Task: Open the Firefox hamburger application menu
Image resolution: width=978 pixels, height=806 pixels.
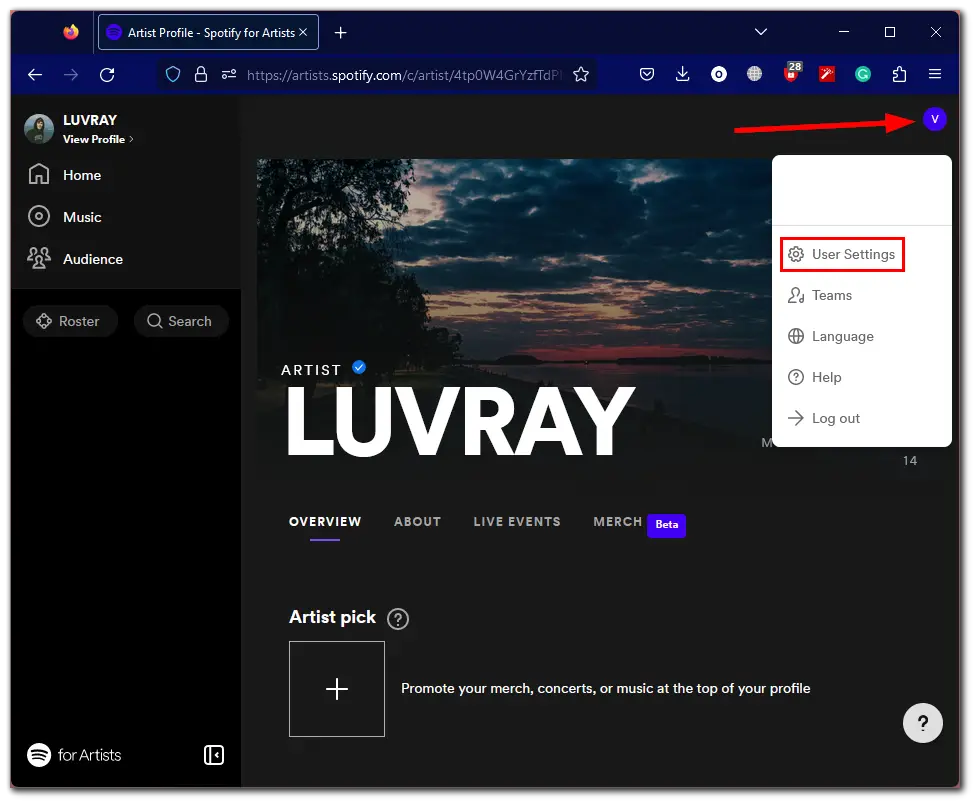Action: point(934,74)
